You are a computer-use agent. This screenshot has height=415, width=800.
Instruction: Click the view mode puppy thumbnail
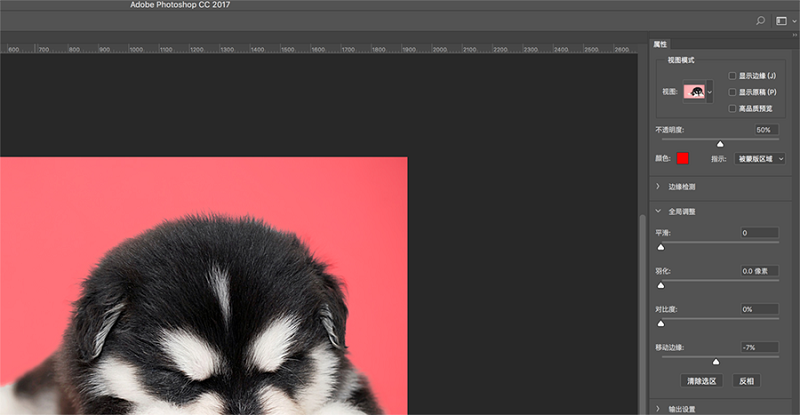click(694, 92)
